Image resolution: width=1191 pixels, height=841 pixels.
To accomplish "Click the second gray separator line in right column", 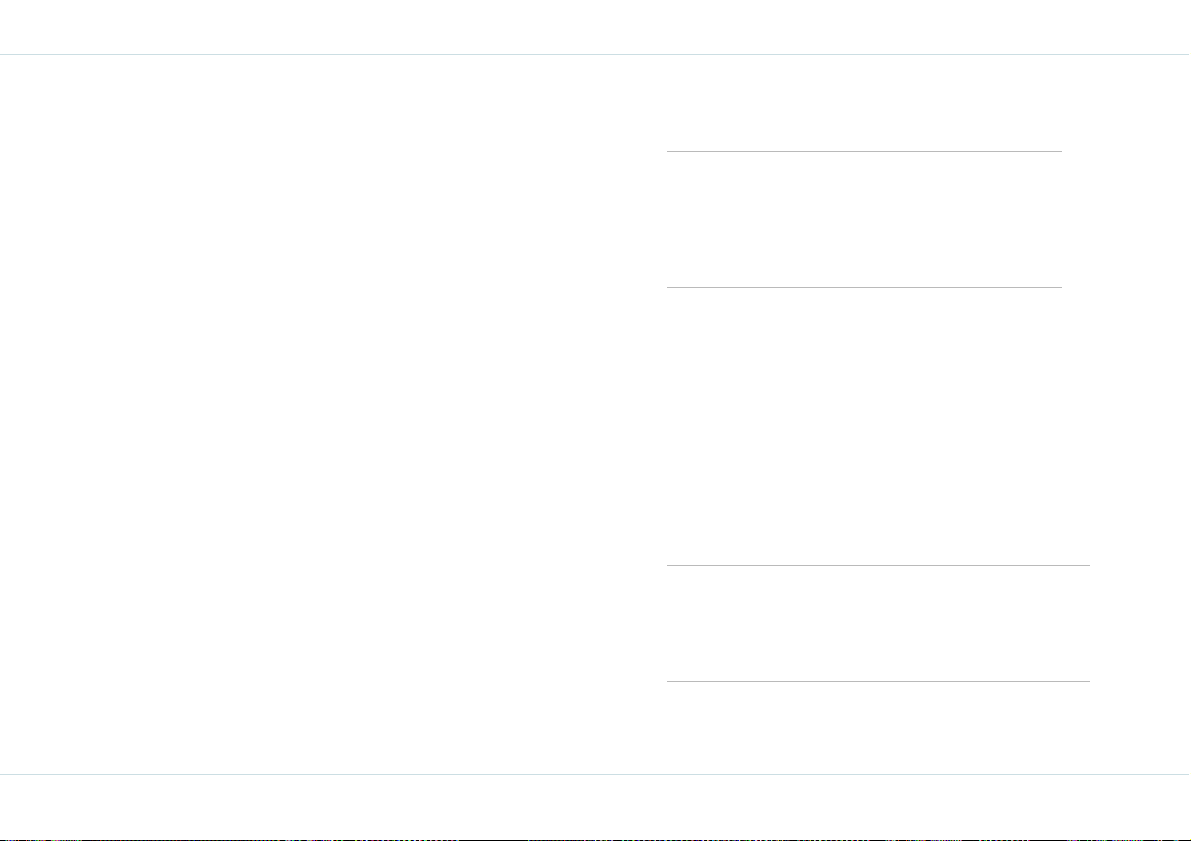I will [864, 287].
